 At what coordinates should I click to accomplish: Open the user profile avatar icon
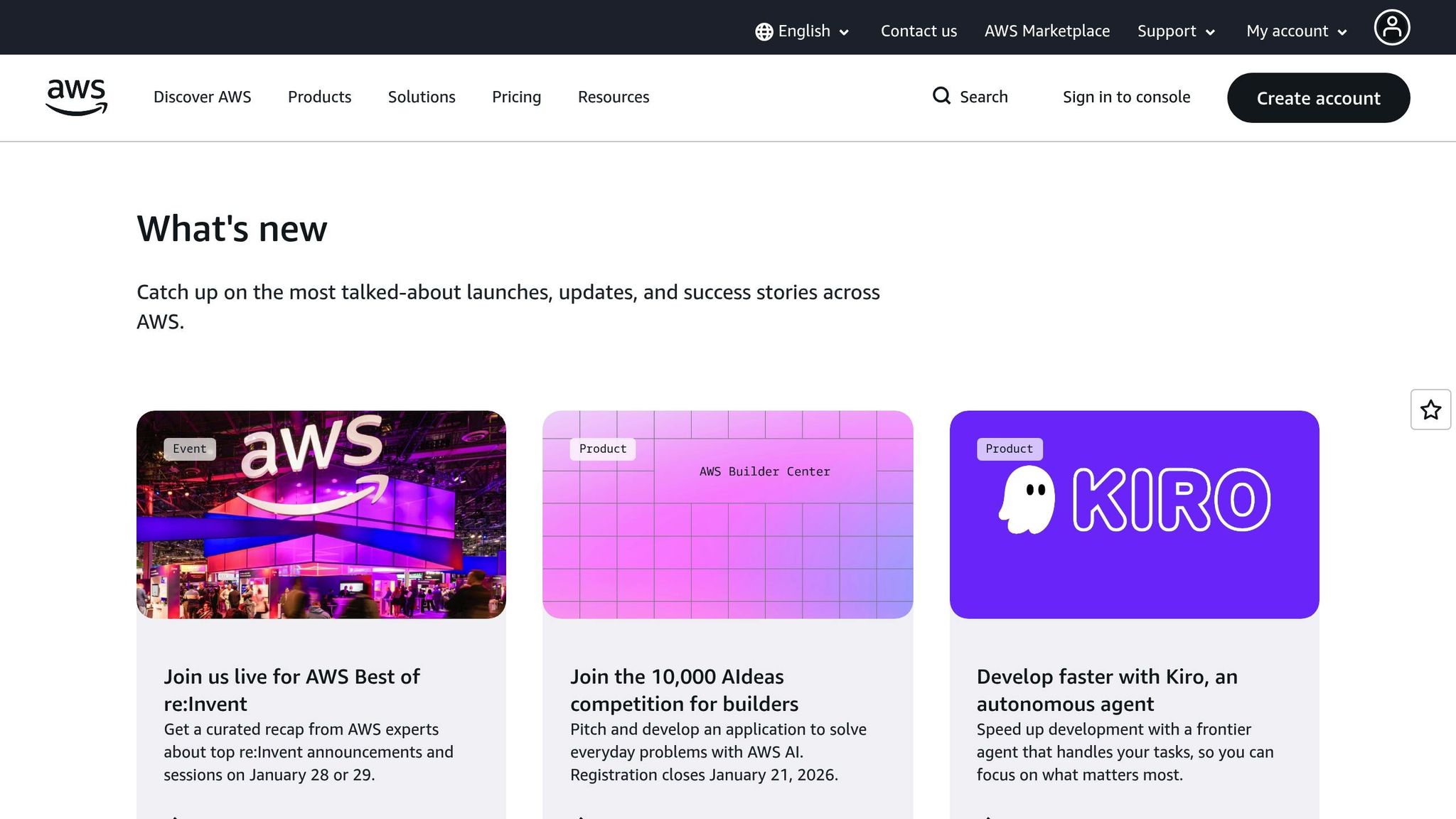tap(1391, 28)
